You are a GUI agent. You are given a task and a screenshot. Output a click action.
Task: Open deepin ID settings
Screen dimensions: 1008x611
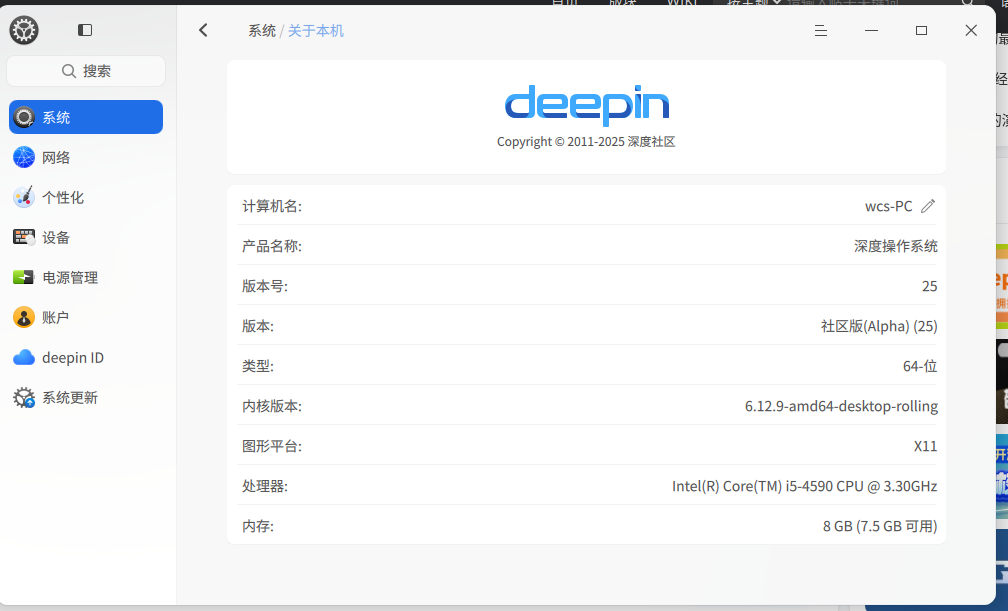click(86, 358)
